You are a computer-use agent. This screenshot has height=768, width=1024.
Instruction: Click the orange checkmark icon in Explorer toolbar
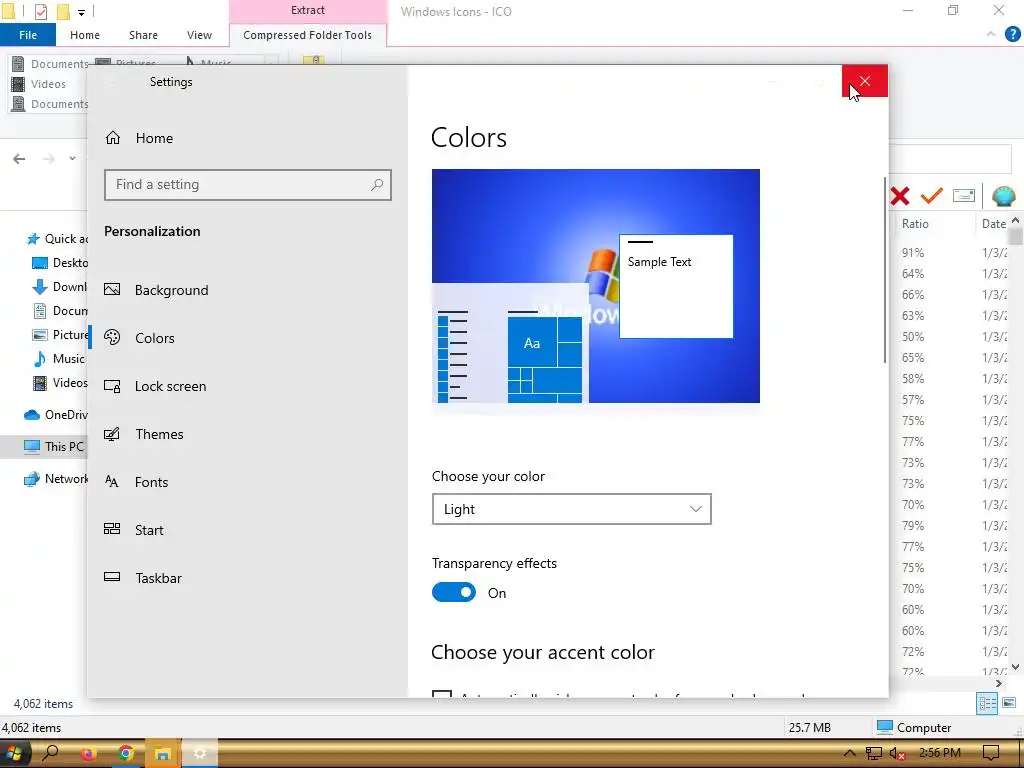(x=932, y=195)
